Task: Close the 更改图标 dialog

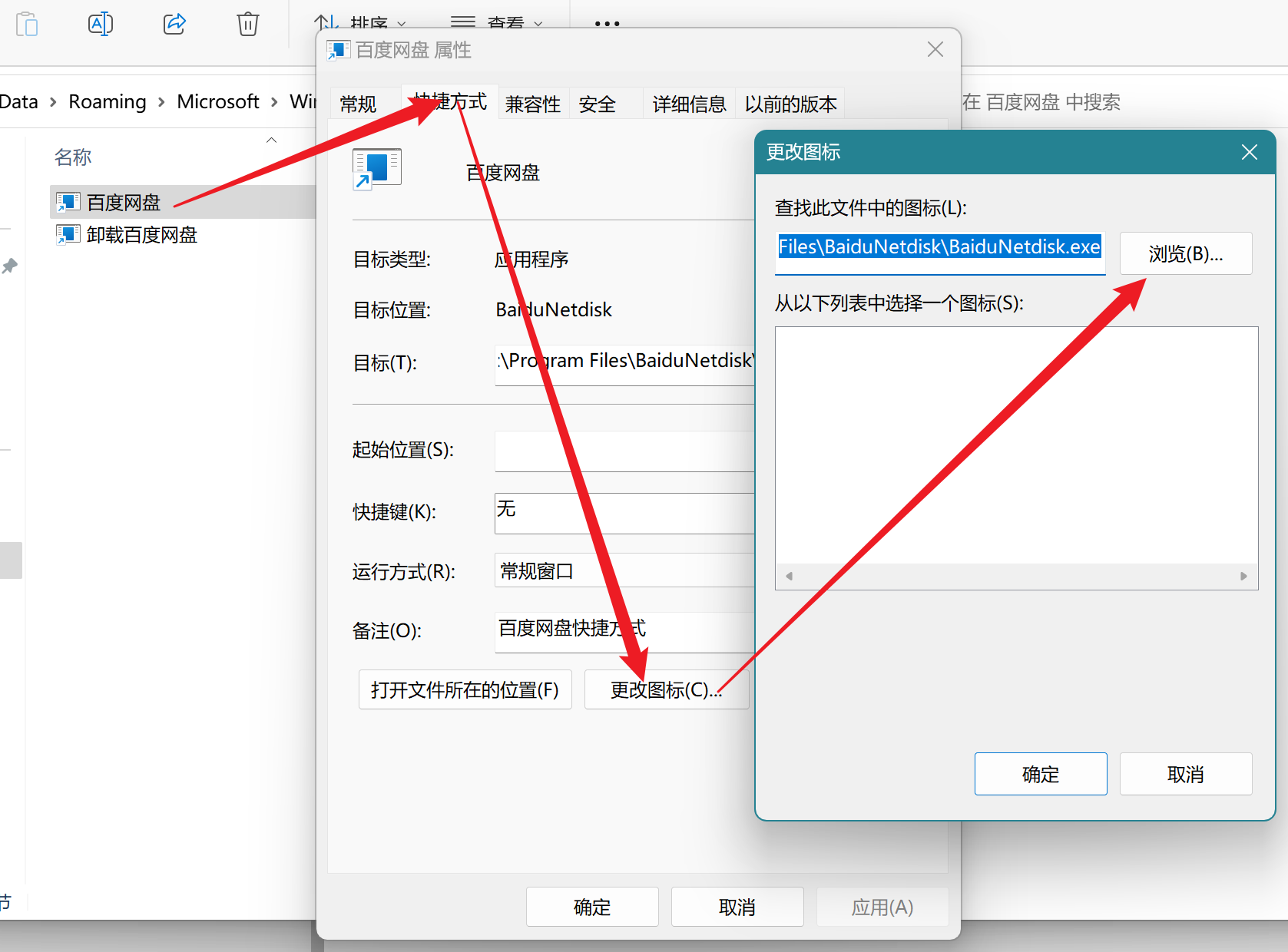Action: [1249, 152]
